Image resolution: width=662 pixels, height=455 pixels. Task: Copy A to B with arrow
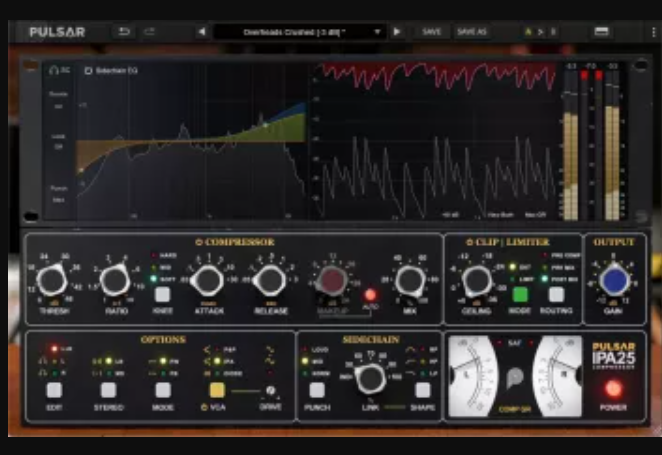pyautogui.click(x=540, y=32)
